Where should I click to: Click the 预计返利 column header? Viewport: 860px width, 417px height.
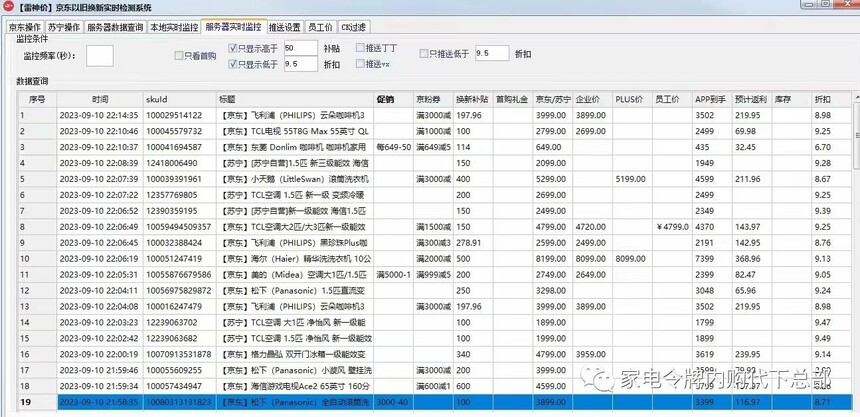pyautogui.click(x=752, y=99)
